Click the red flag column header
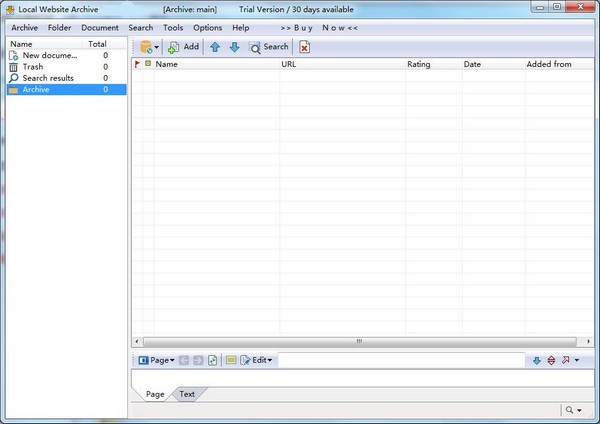This screenshot has height=424, width=600. point(137,64)
